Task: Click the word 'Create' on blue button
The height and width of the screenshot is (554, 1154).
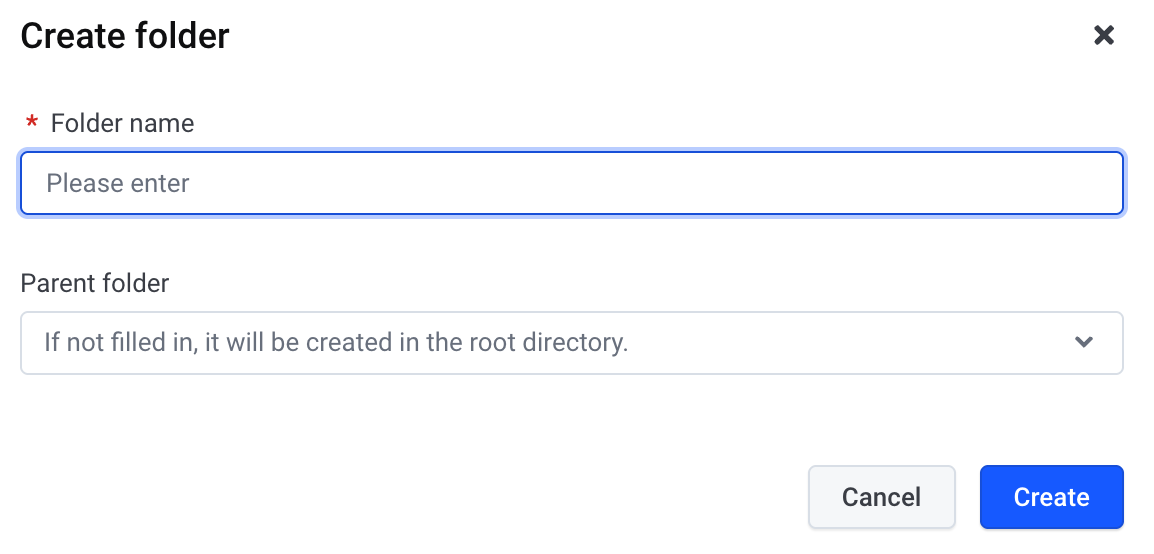Action: coord(1052,497)
